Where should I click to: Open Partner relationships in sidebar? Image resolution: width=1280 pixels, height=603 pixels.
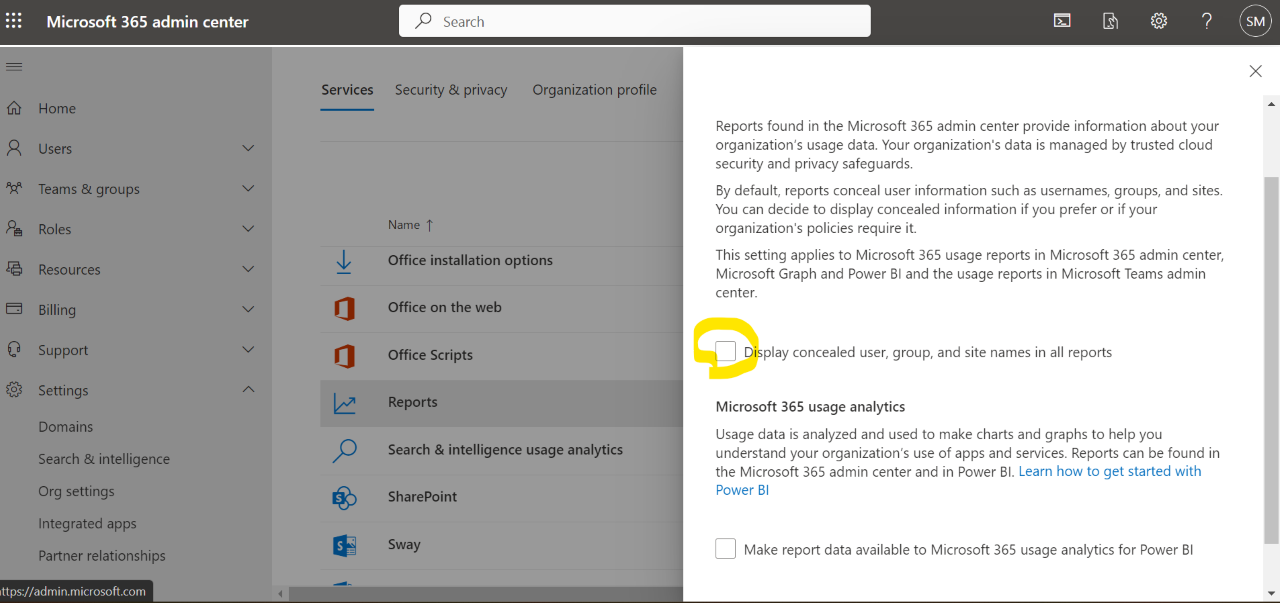click(102, 555)
